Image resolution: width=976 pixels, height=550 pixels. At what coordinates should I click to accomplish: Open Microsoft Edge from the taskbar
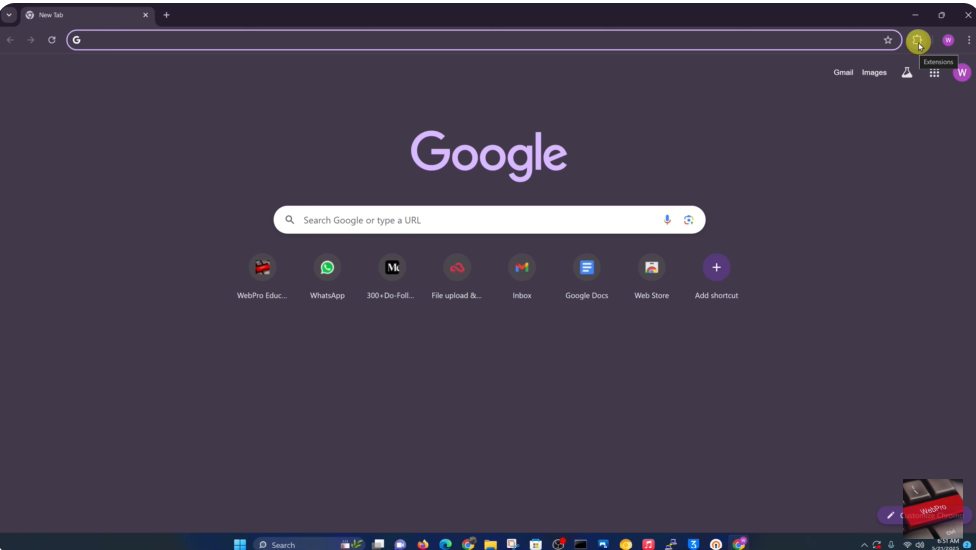click(x=446, y=544)
